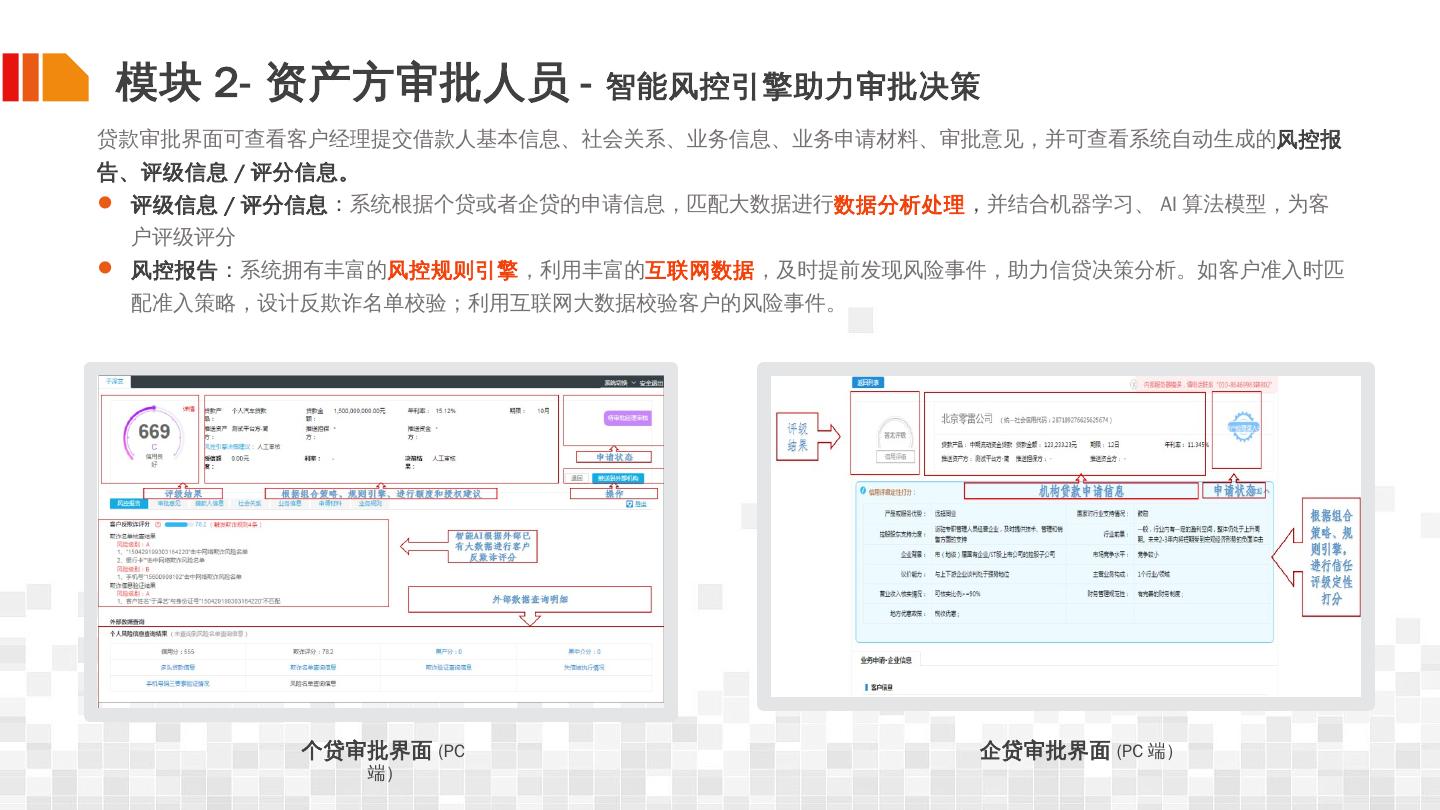Screen dimensions: 1440x810
Task: Select the 业务申请-企业信息 tab
Action: pos(886,660)
